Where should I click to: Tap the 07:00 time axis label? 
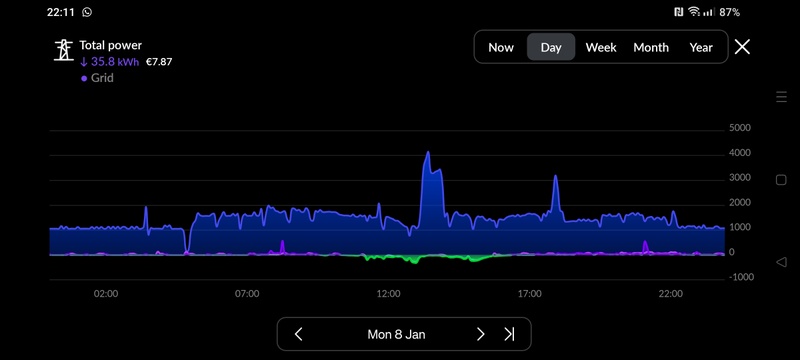click(247, 294)
